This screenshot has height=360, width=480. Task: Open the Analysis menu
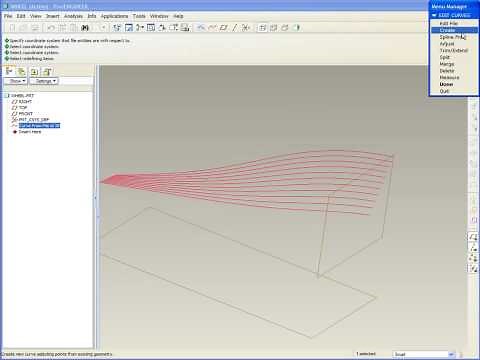tap(73, 16)
